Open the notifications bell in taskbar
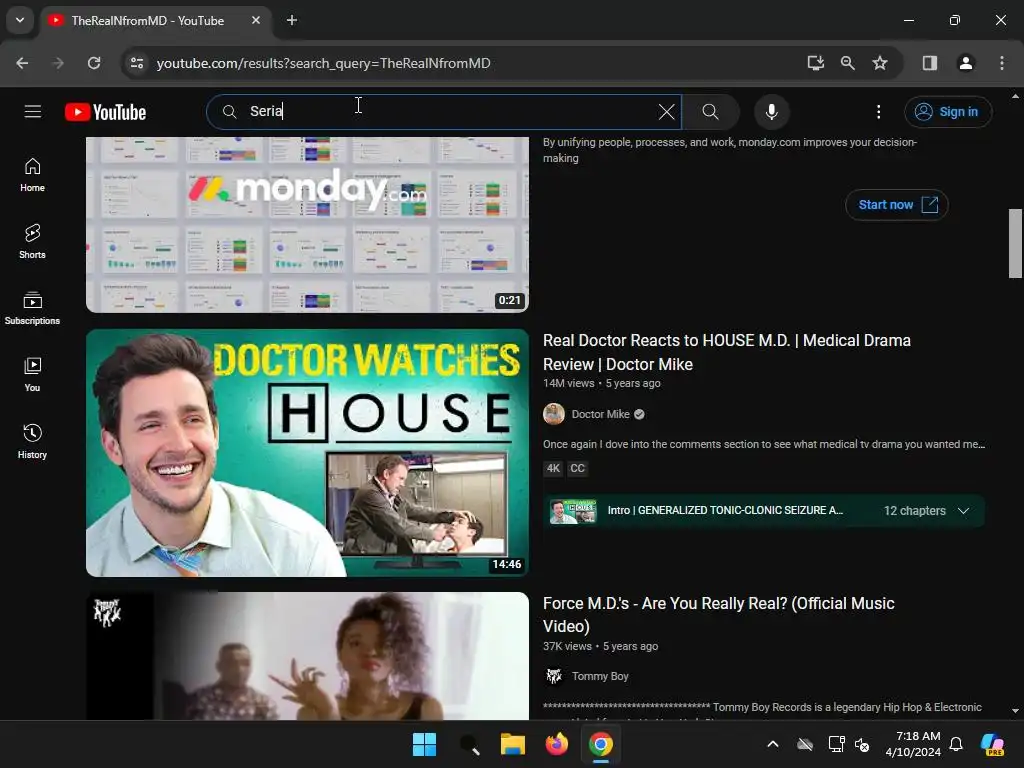1024x768 pixels. point(956,744)
